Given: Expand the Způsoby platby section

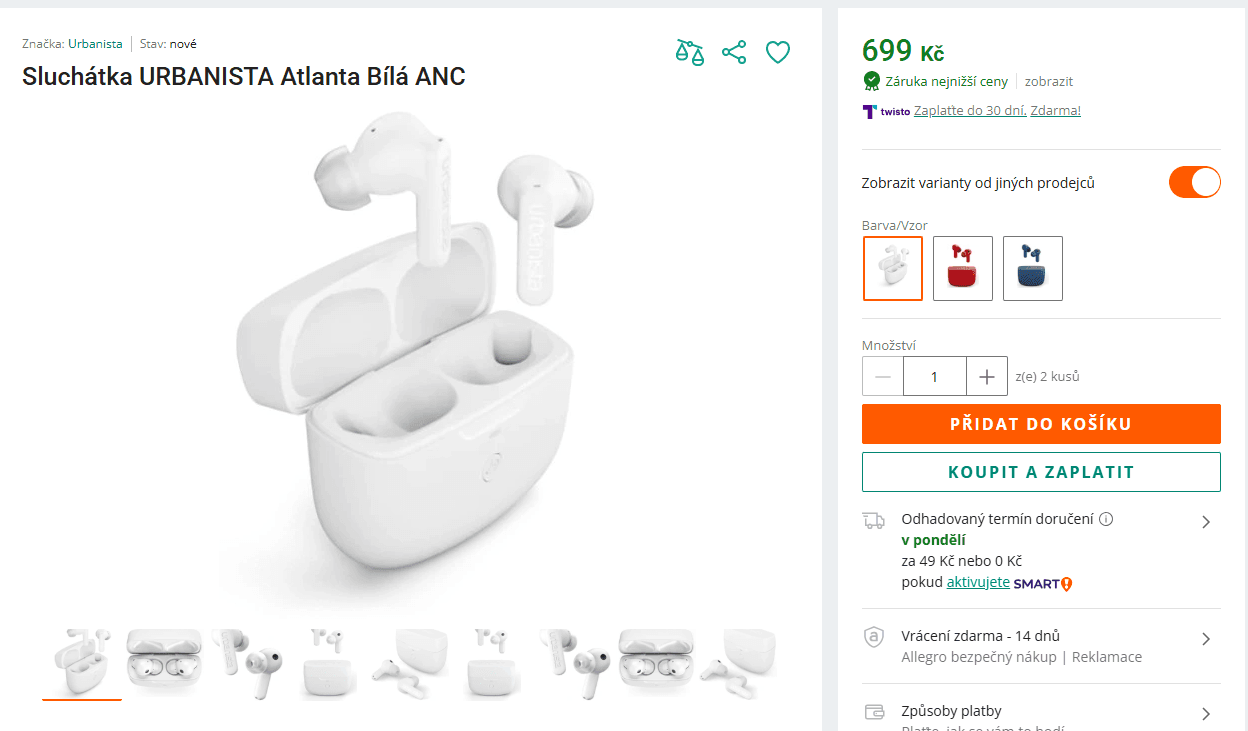Looking at the screenshot, I should pyautogui.click(x=1205, y=714).
